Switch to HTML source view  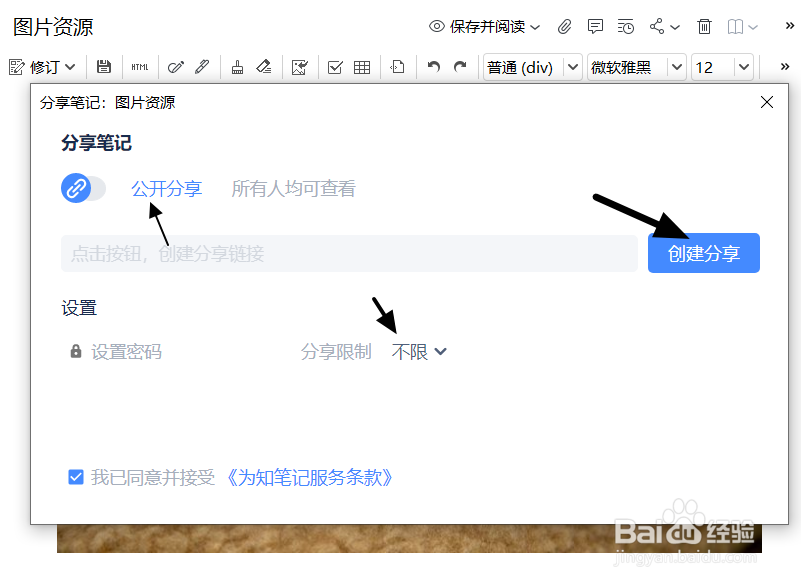(x=139, y=67)
